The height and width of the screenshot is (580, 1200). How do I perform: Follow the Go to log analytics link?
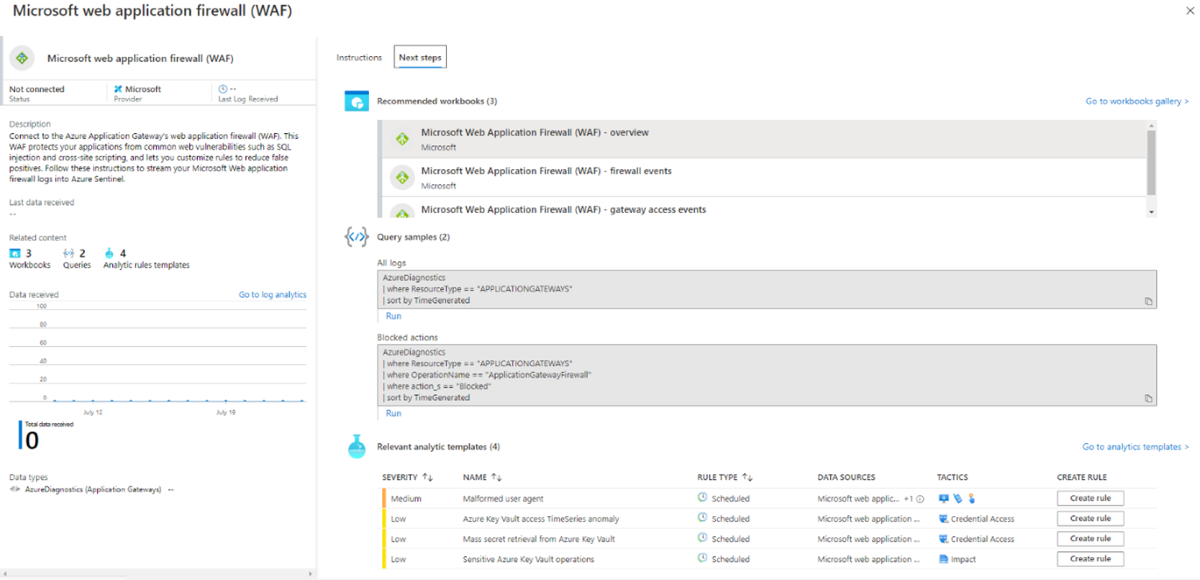(x=272, y=295)
